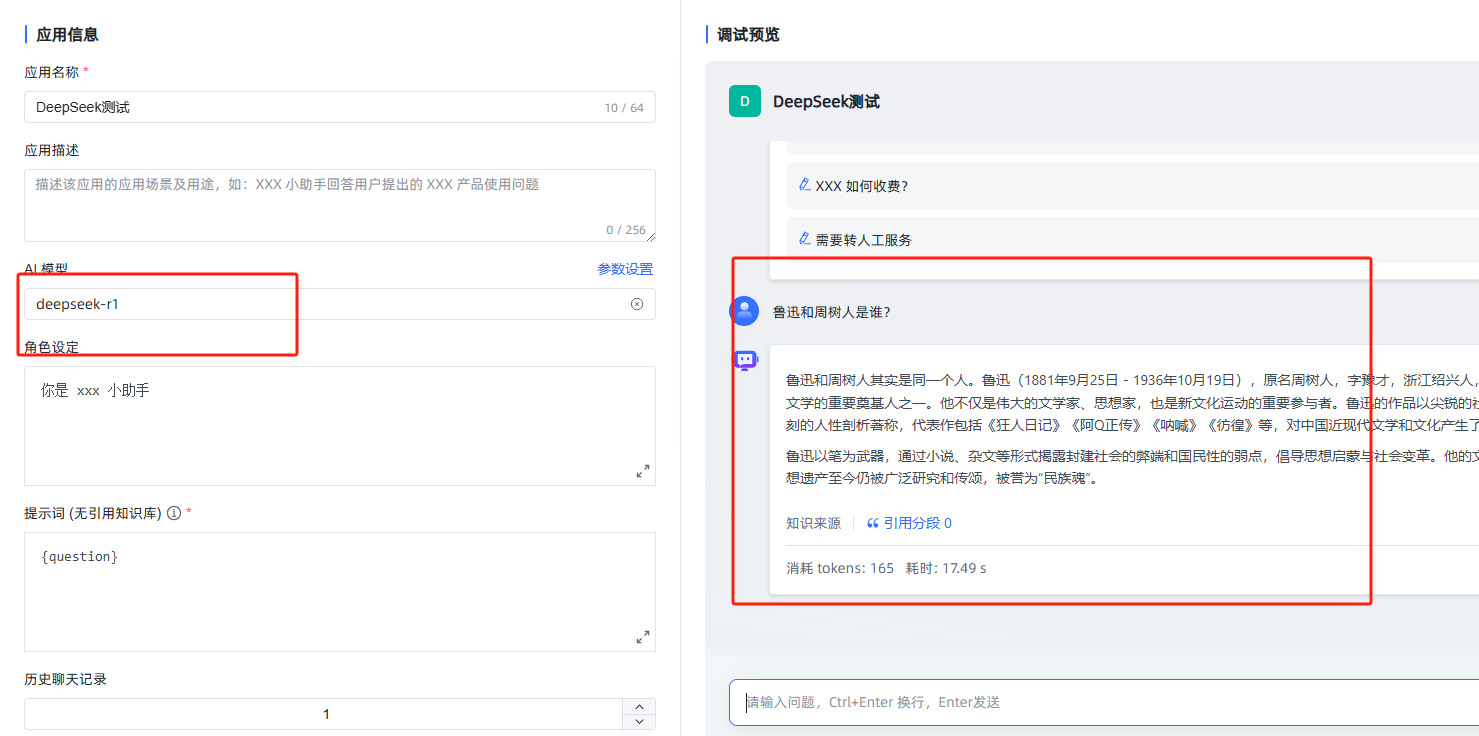This screenshot has height=736, width=1479.
Task: Click the purple bot avatar icon
Action: (746, 361)
